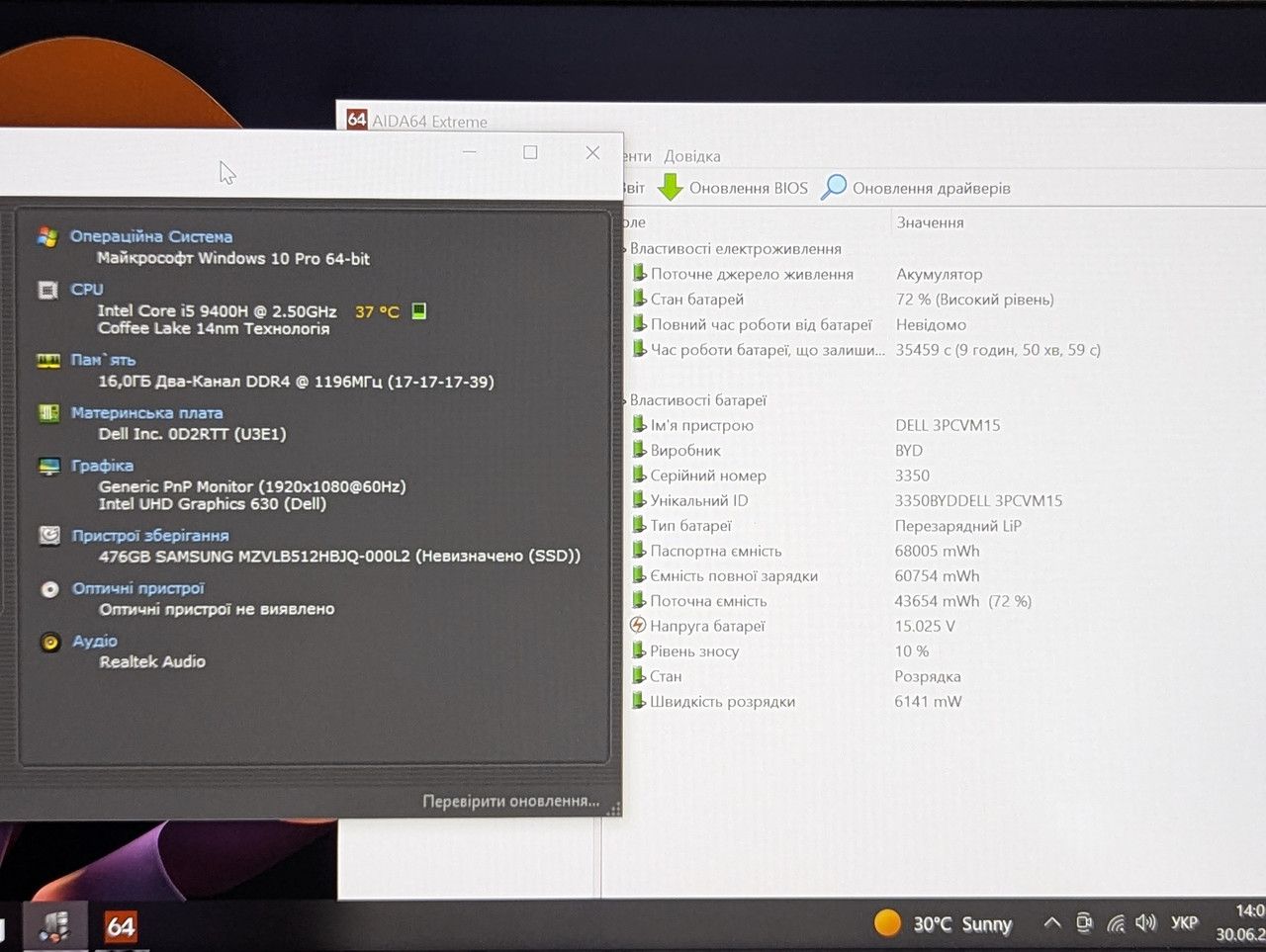The height and width of the screenshot is (952, 1266).
Task: Open the CPU section link
Action: [x=87, y=289]
